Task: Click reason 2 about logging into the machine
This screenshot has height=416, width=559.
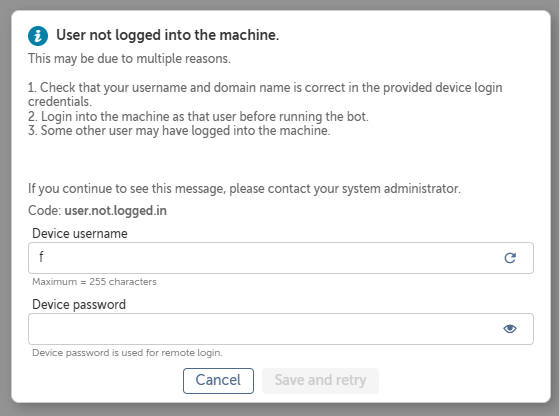Action: (x=198, y=117)
